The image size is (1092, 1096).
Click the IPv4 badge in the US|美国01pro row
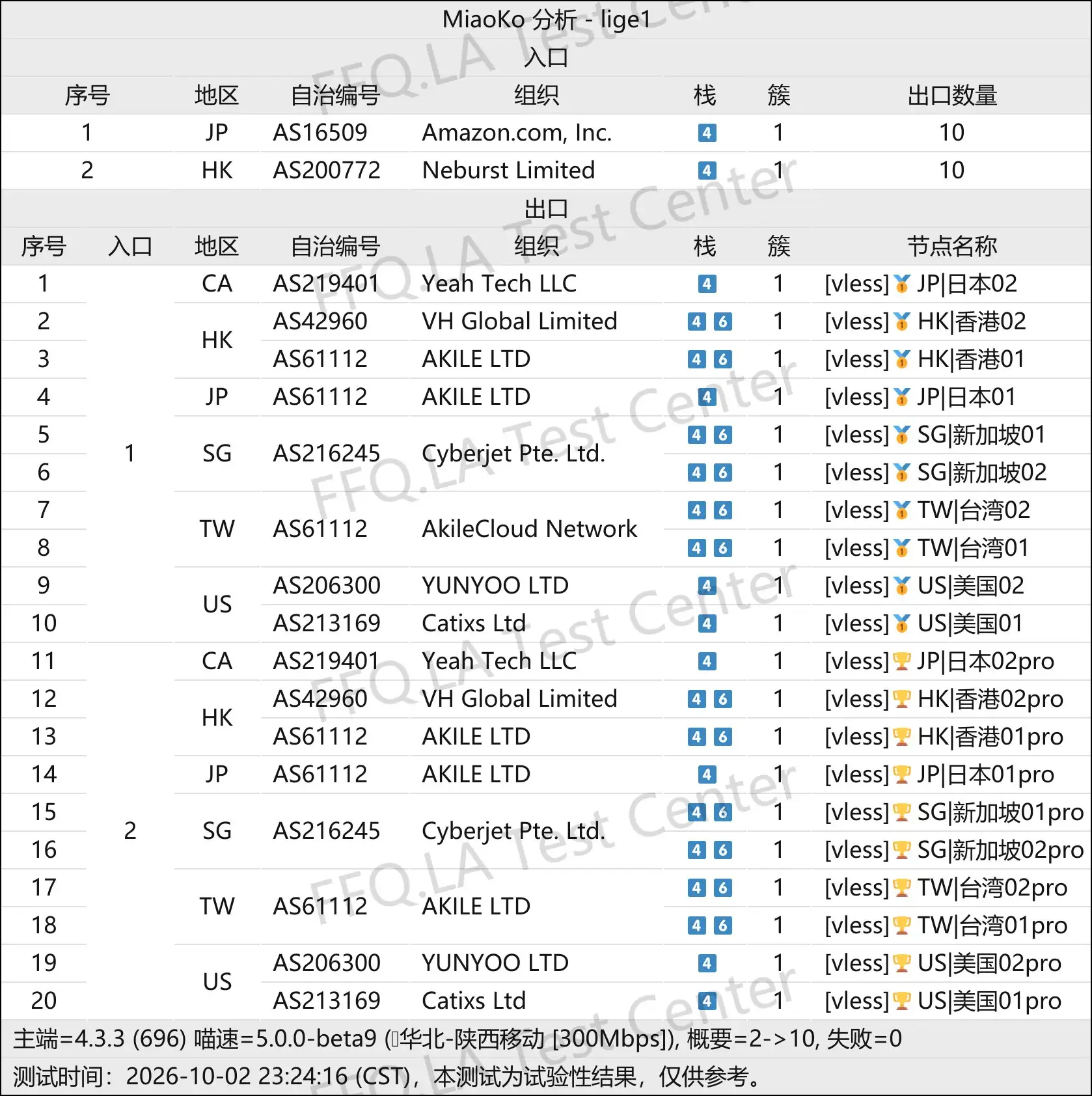707,1001
